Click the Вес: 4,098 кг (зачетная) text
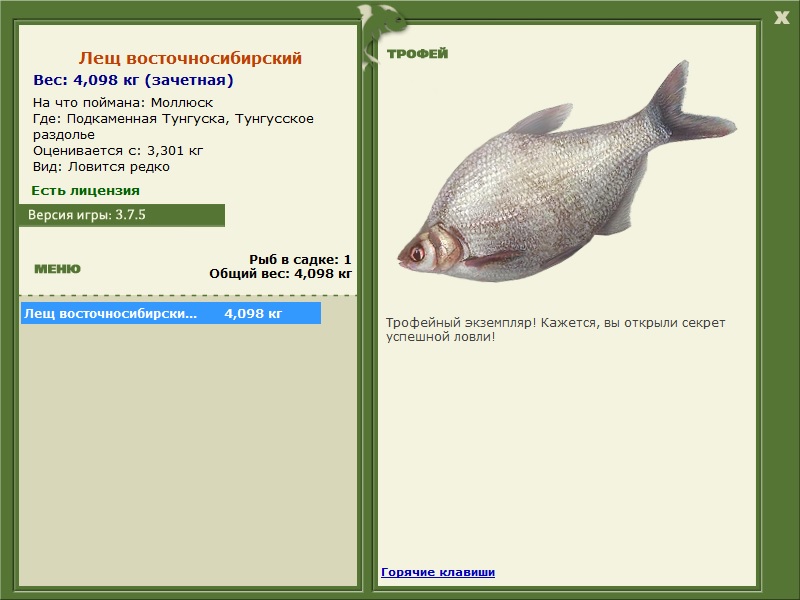Viewport: 800px width, 600px height. pos(133,80)
